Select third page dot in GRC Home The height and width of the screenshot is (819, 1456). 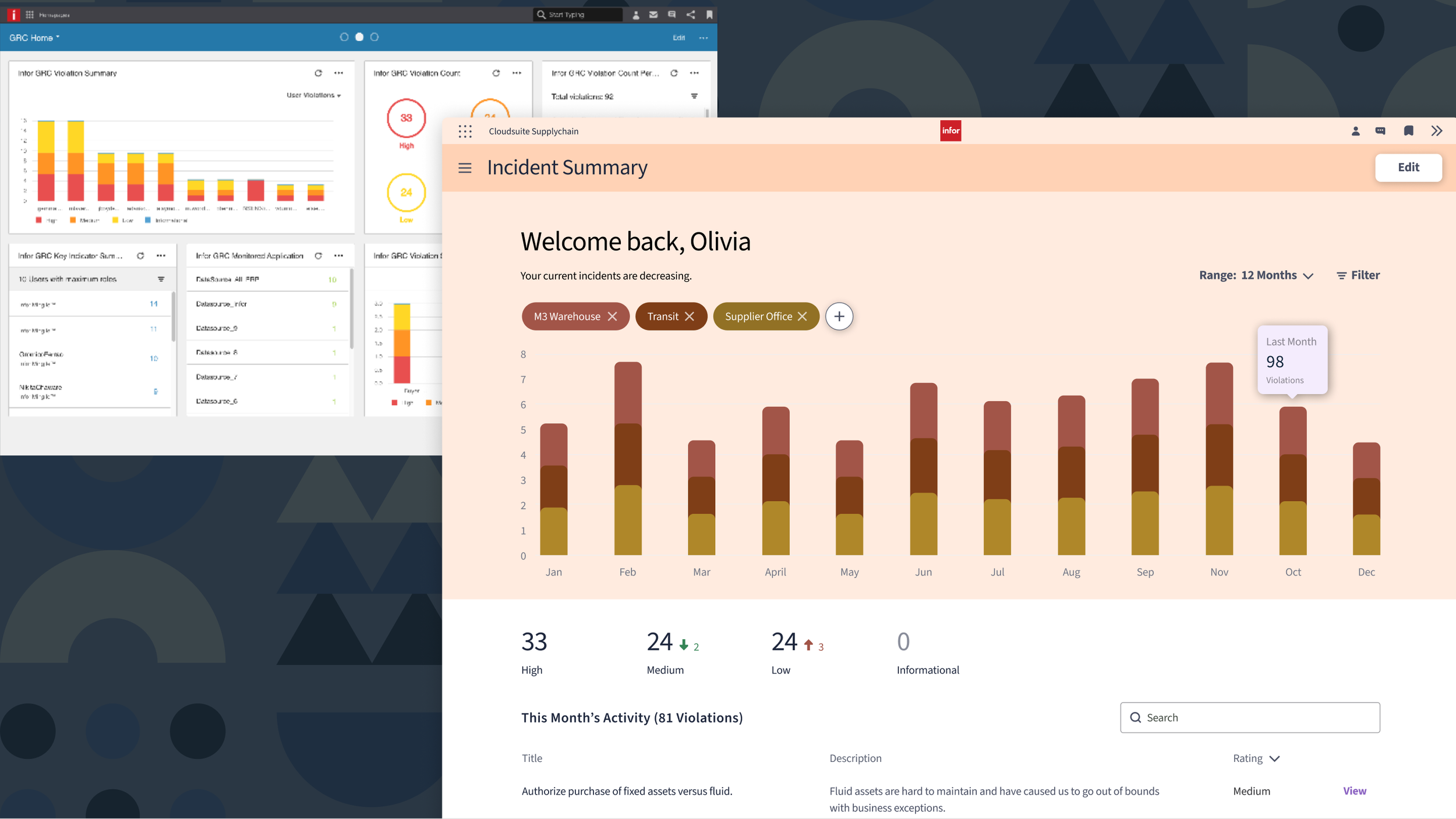tap(374, 37)
